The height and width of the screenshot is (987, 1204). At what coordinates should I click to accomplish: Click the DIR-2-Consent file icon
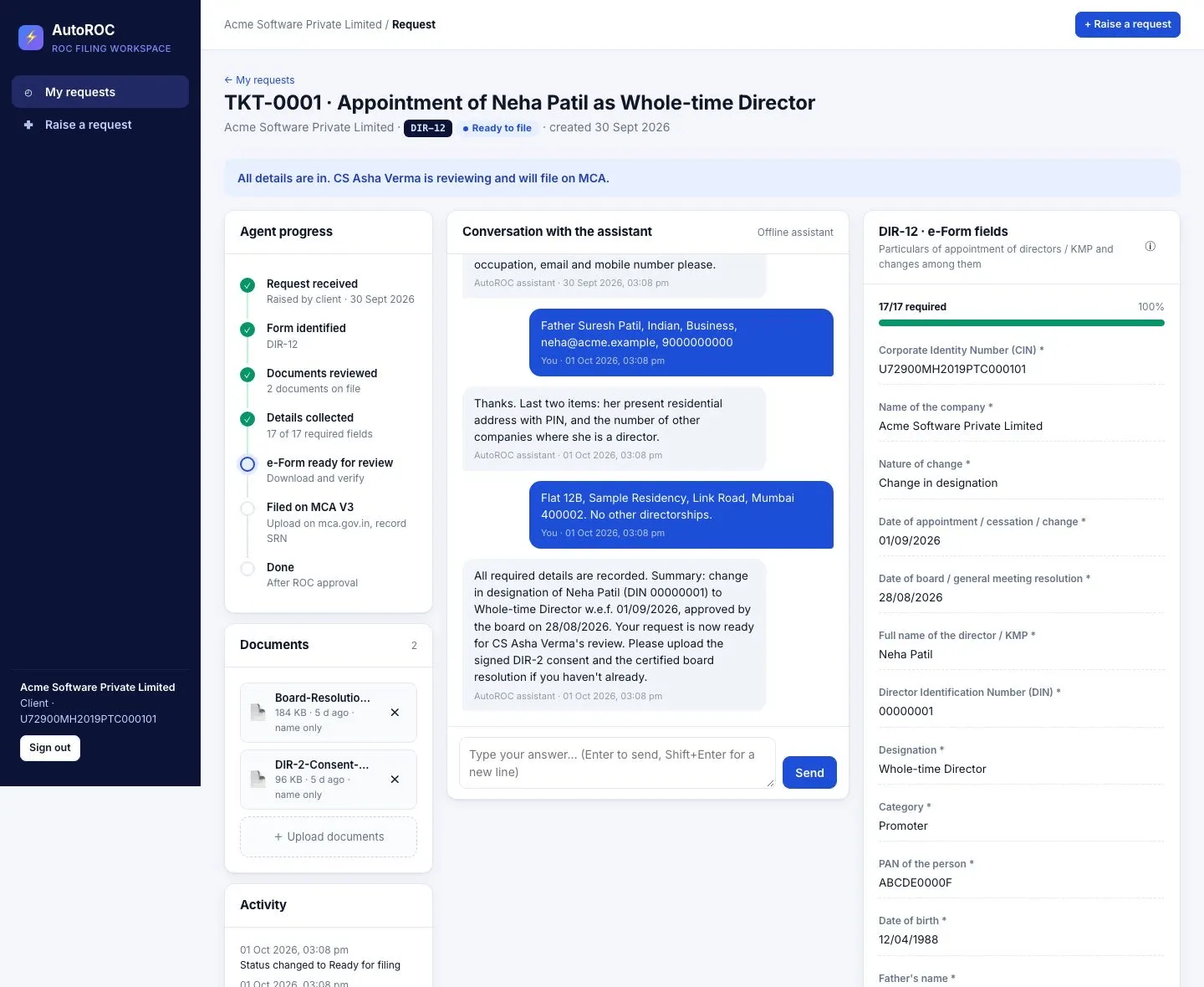coord(258,779)
